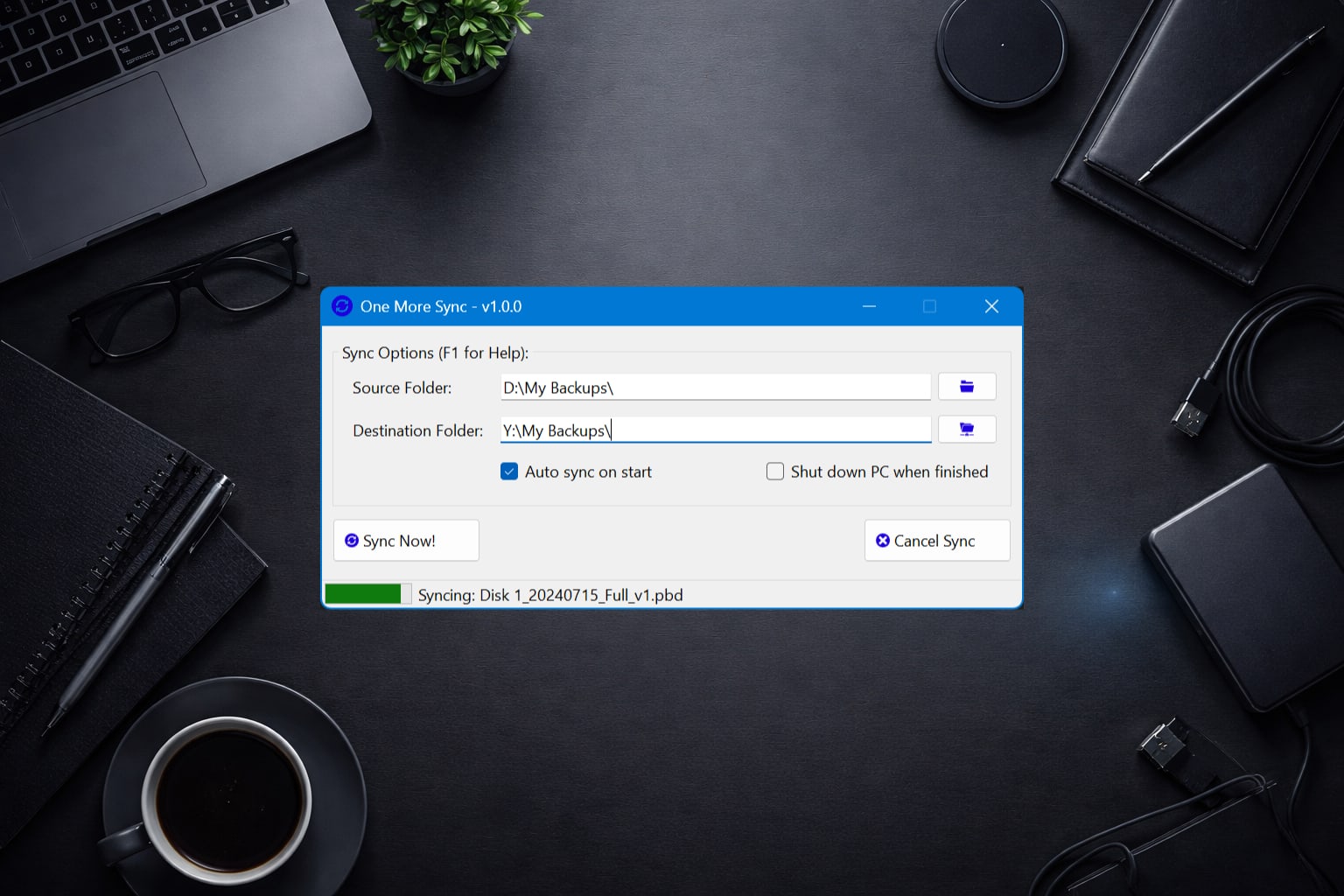Browse for the Destination Folder
The height and width of the screenshot is (896, 1344).
967,430
